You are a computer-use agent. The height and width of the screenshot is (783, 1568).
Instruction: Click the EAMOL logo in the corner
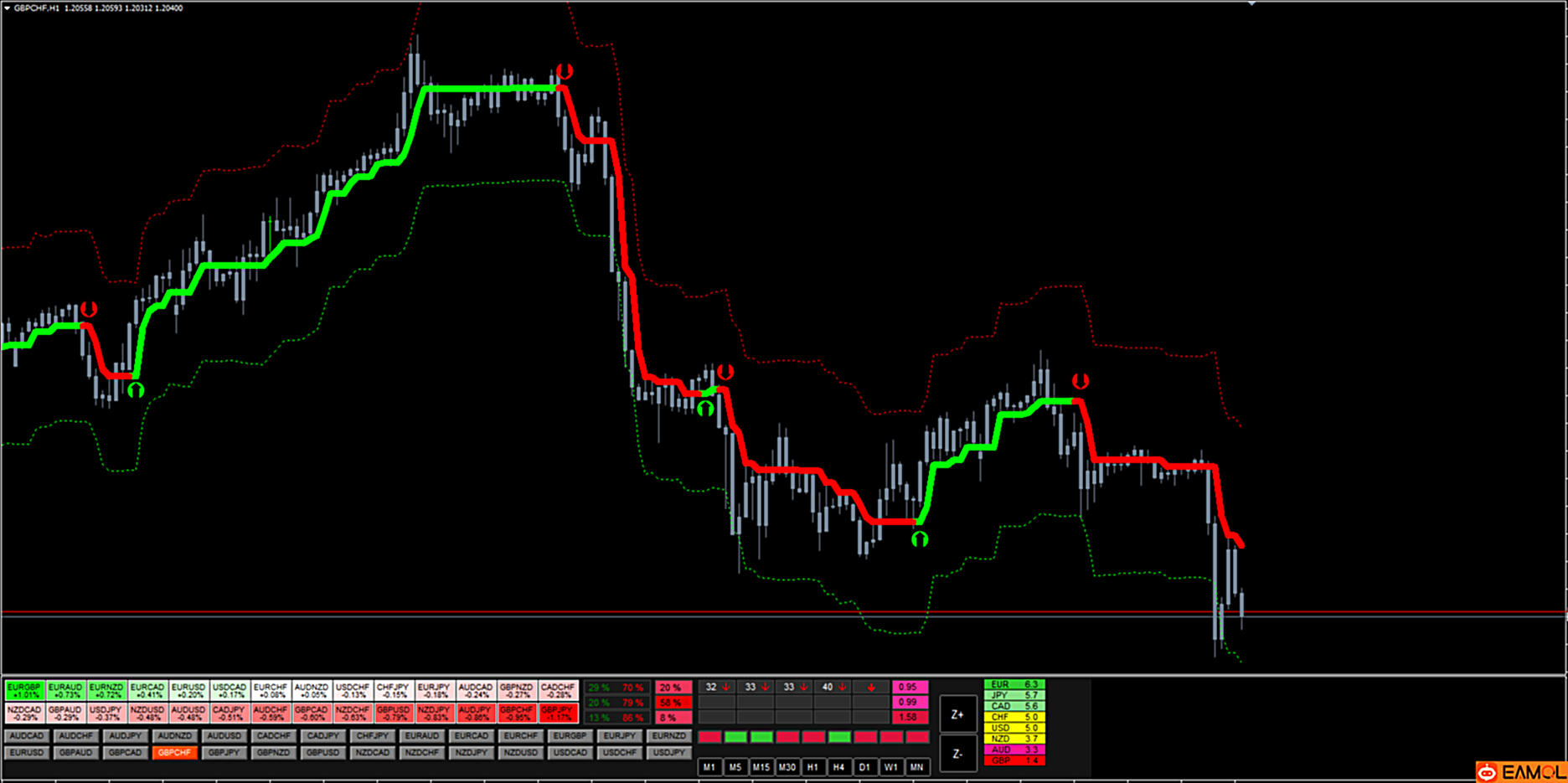click(x=1520, y=771)
